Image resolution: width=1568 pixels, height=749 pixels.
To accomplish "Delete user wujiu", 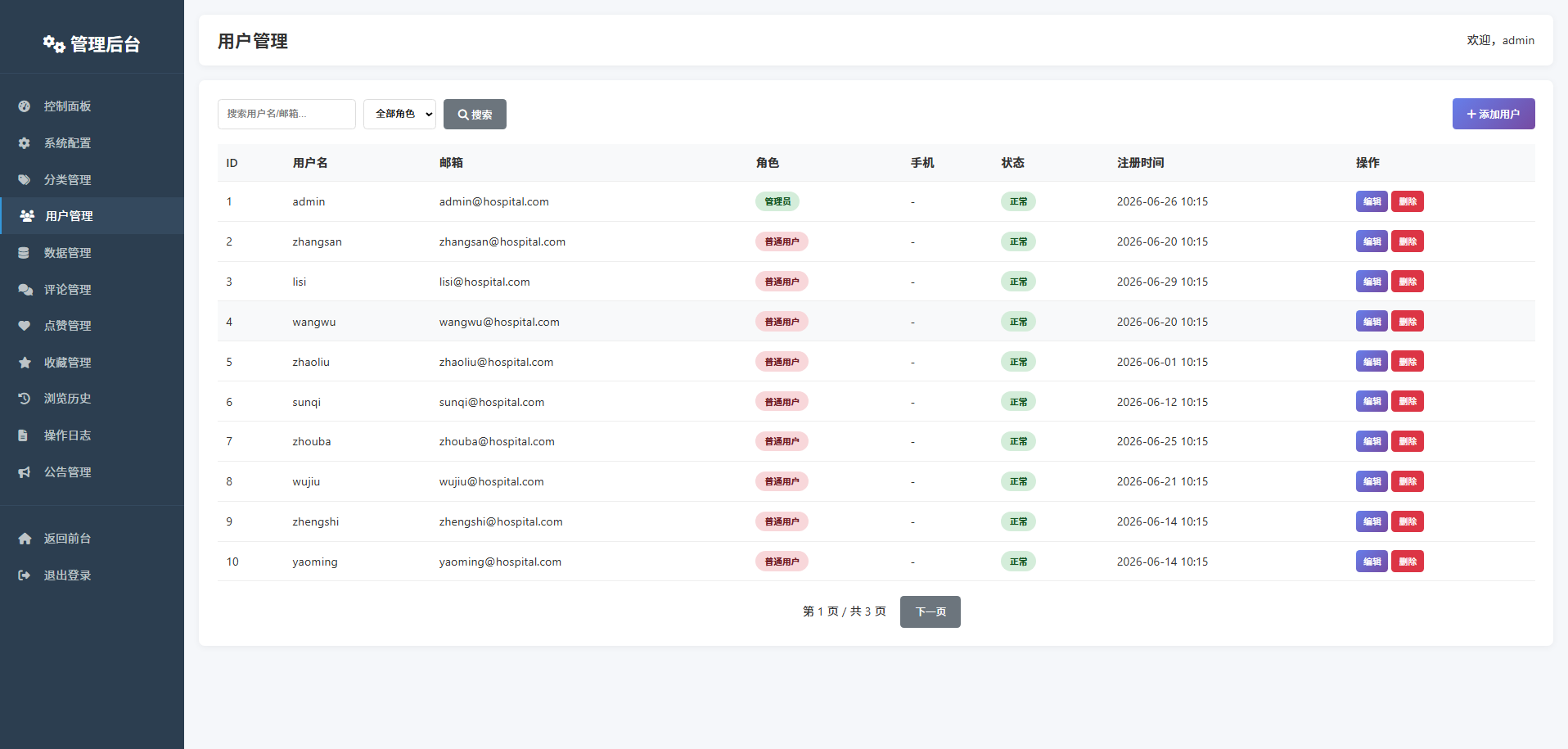I will 1408,481.
